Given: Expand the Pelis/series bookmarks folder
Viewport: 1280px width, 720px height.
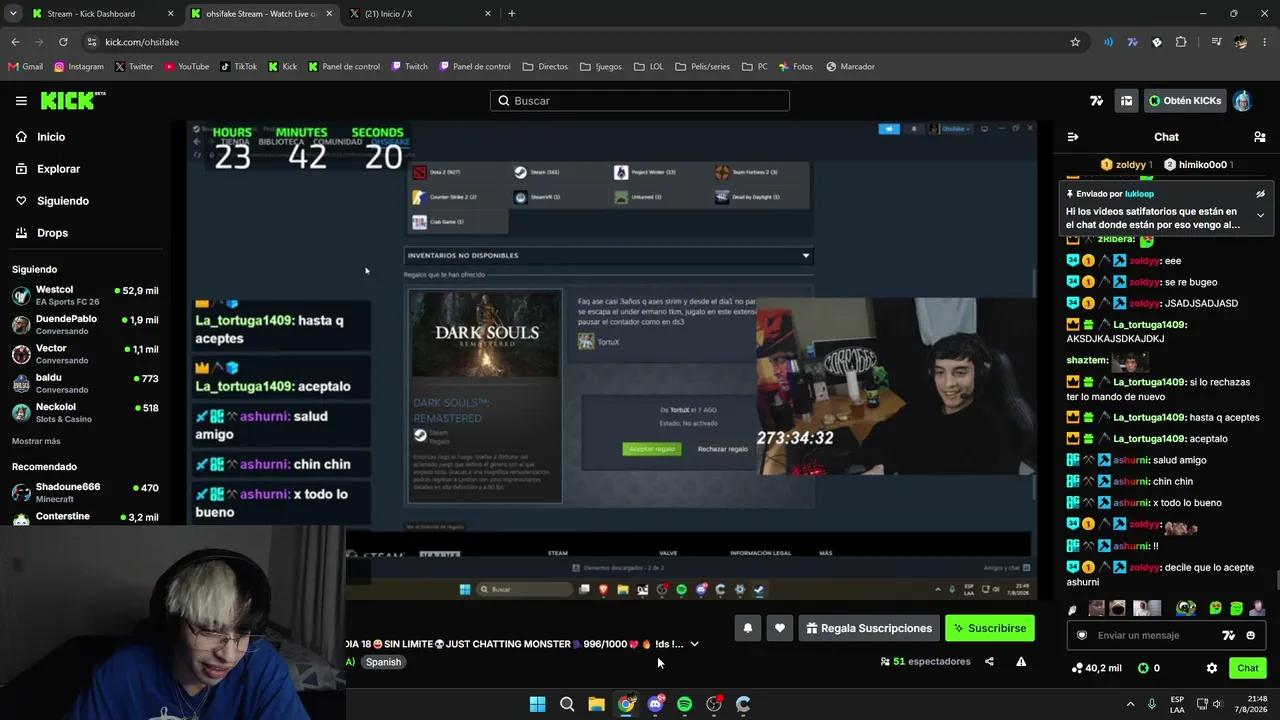Looking at the screenshot, I should coord(702,67).
